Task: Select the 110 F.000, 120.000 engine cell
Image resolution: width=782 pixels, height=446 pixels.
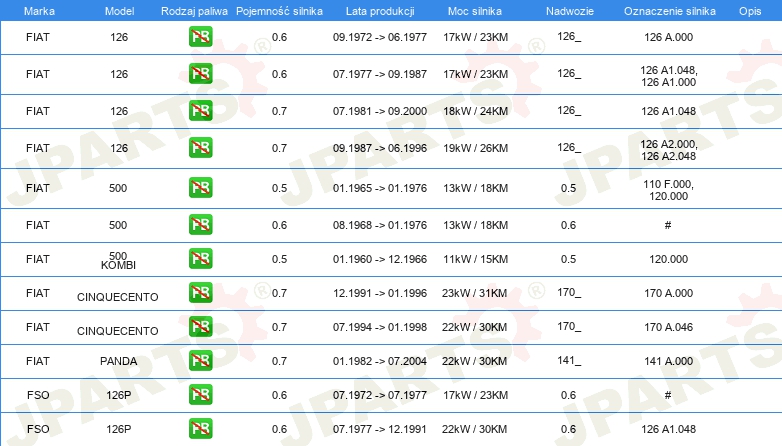Action: coord(668,190)
